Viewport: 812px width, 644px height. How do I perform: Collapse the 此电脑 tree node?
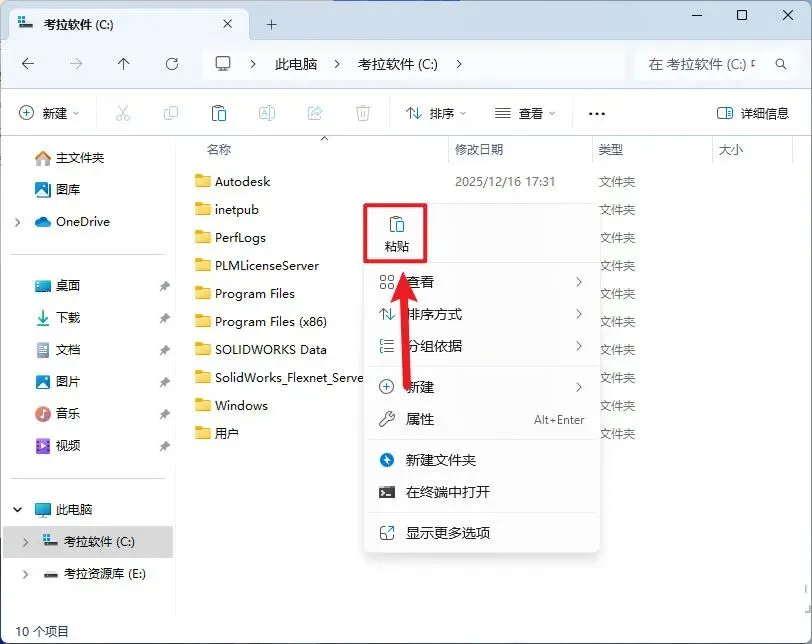pyautogui.click(x=18, y=509)
